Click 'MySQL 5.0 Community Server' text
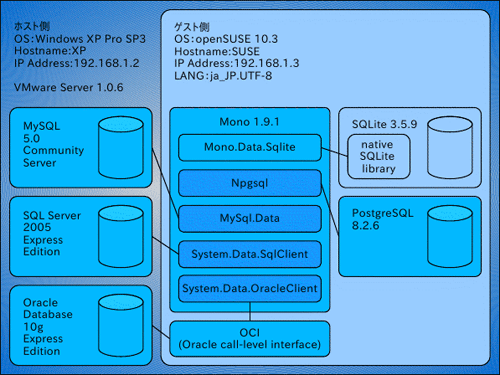 pos(53,144)
